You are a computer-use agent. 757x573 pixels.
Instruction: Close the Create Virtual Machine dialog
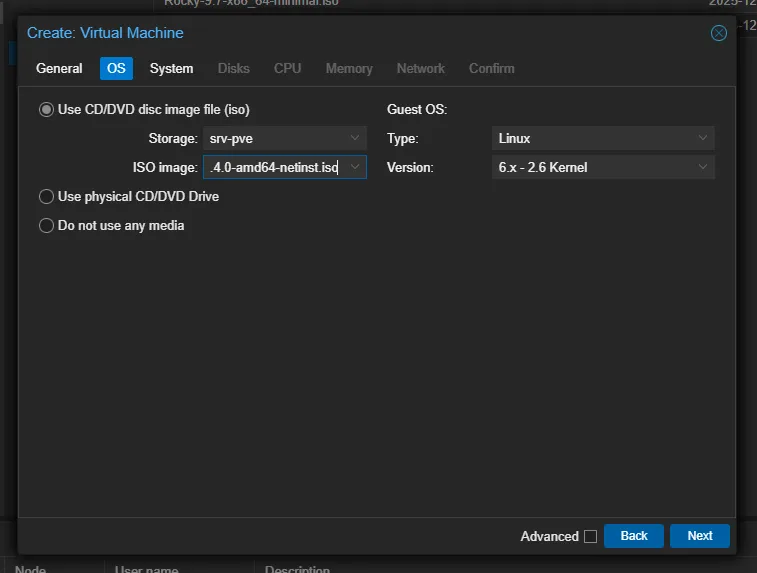718,33
